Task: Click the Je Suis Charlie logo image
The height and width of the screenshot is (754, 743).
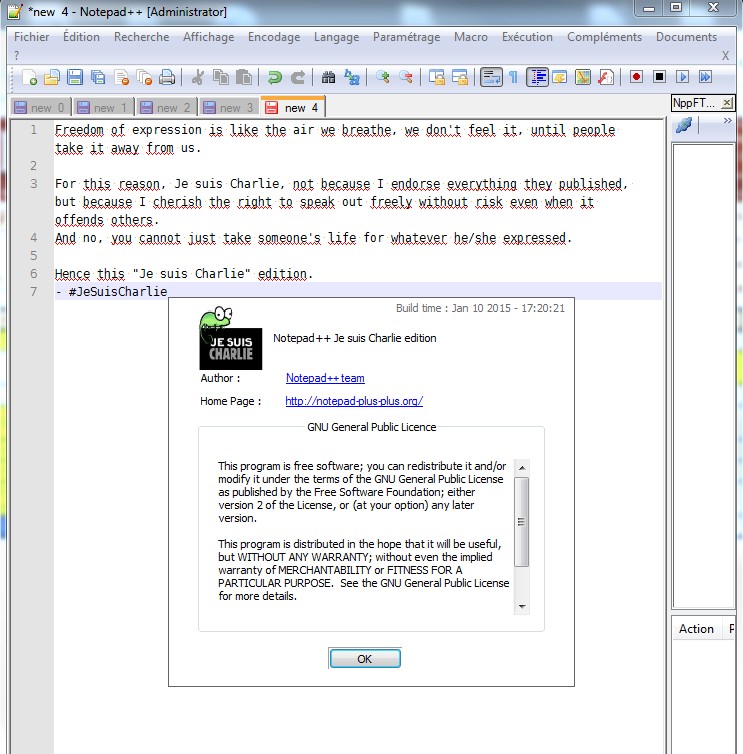Action: tap(230, 339)
